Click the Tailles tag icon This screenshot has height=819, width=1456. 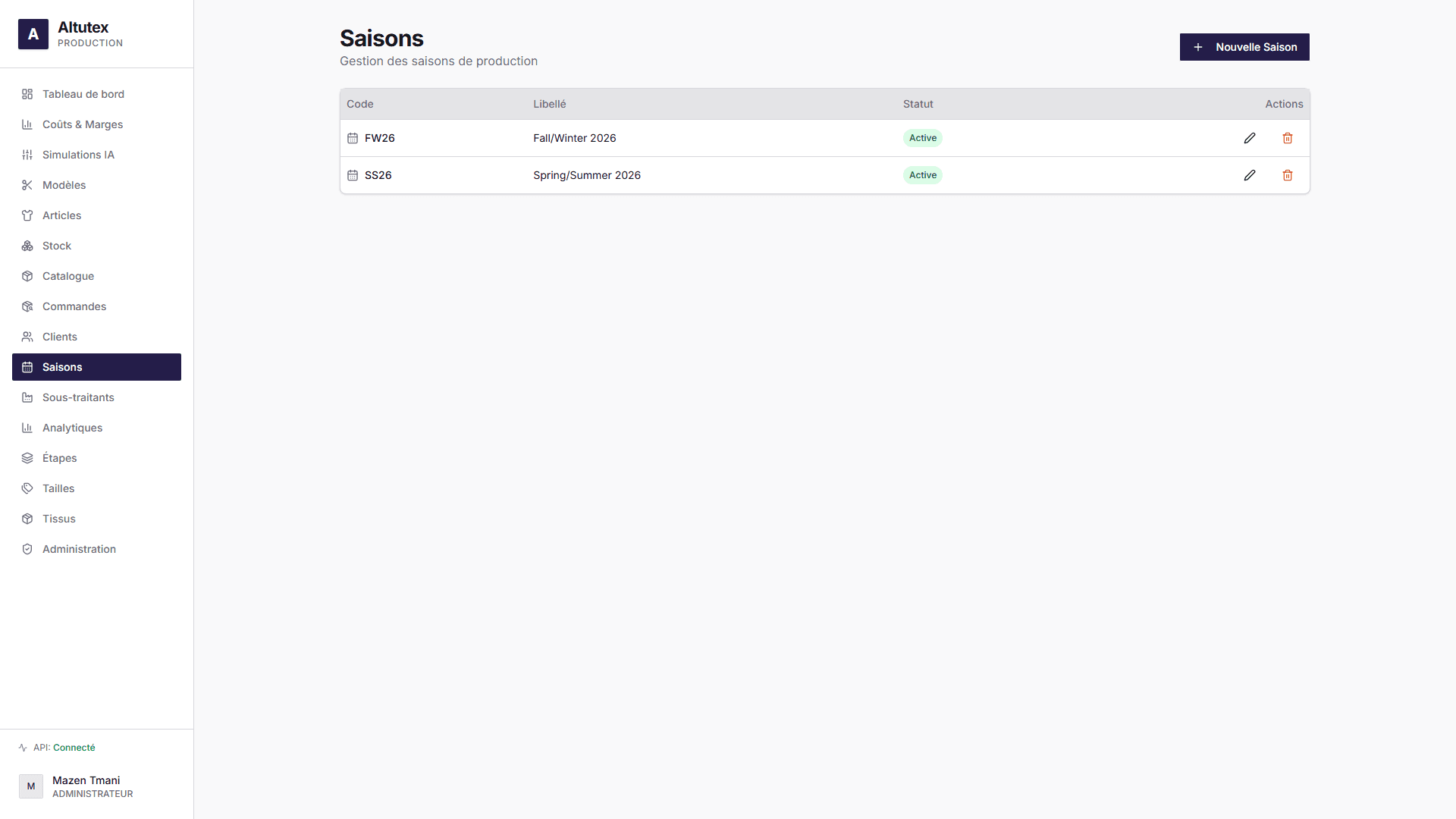27,488
